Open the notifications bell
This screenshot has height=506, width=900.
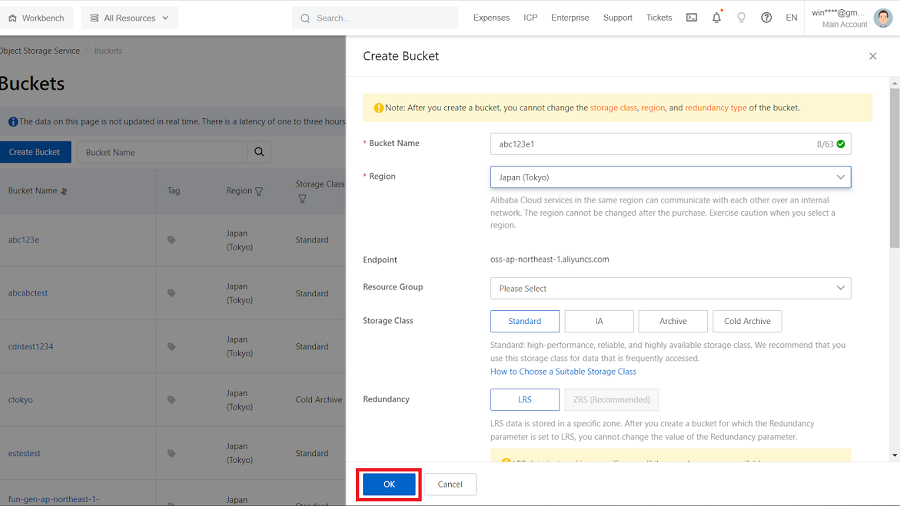tap(716, 18)
